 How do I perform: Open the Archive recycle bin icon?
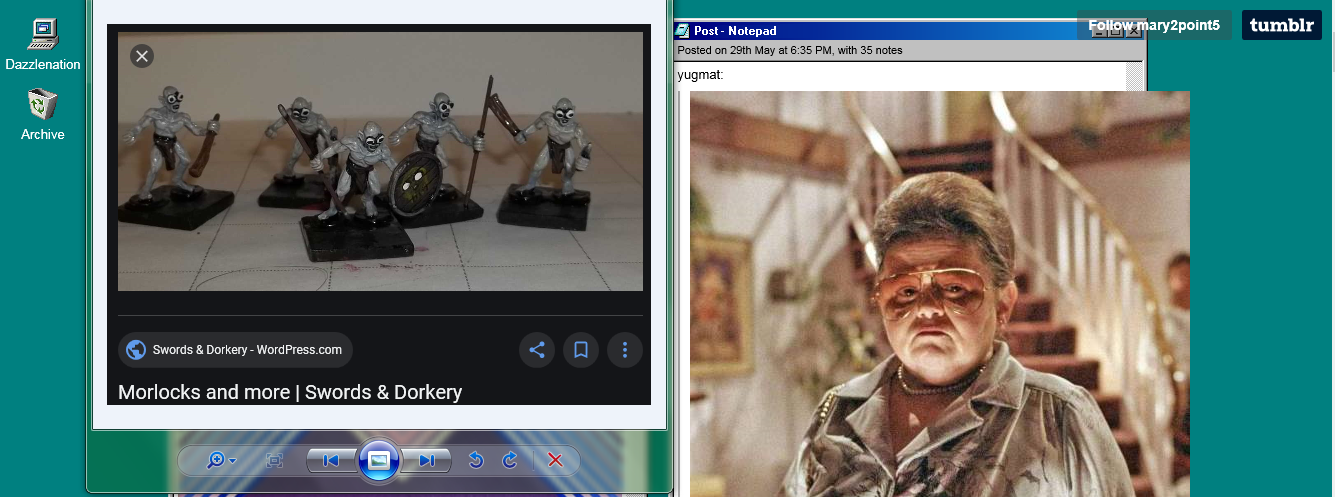click(x=43, y=114)
